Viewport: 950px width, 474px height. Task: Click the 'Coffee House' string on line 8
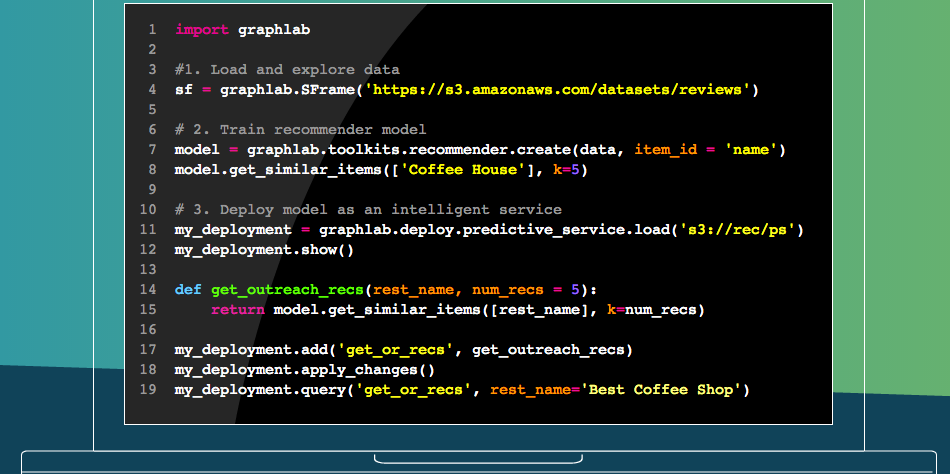(463, 170)
